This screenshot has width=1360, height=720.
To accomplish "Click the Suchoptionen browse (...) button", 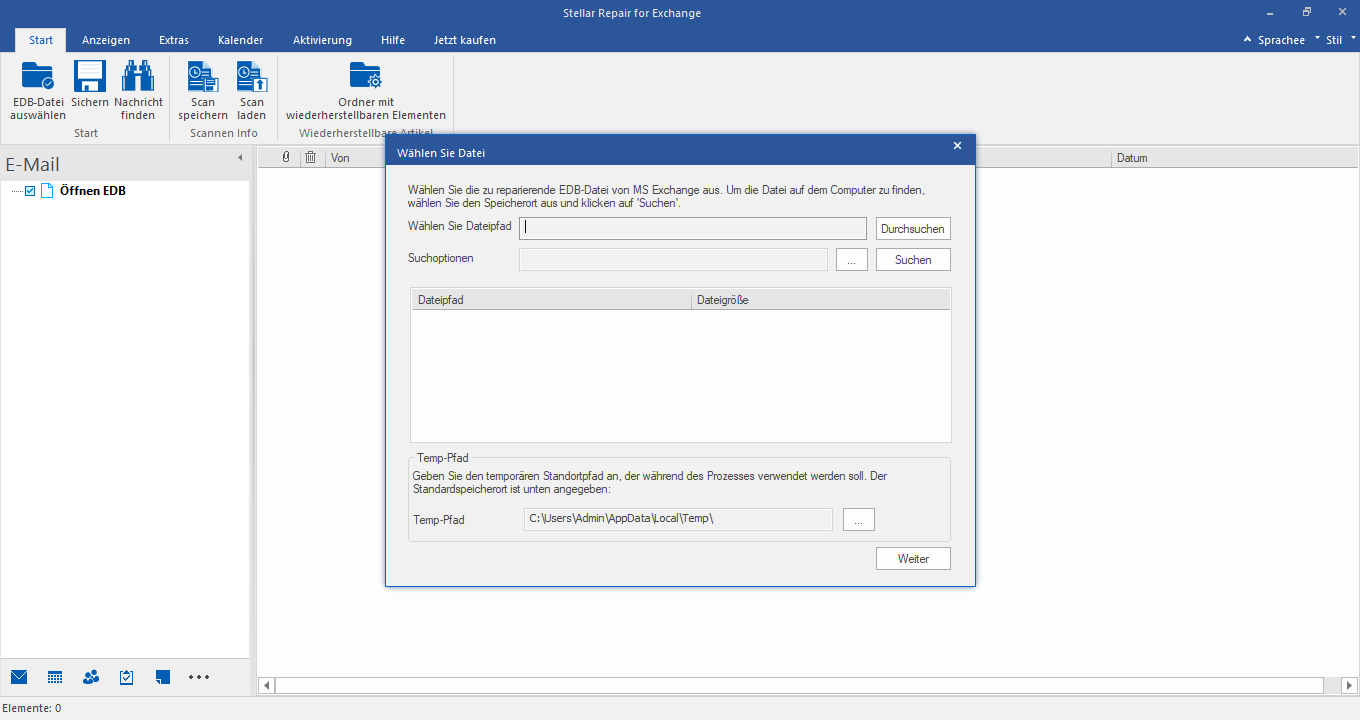I will (x=851, y=260).
